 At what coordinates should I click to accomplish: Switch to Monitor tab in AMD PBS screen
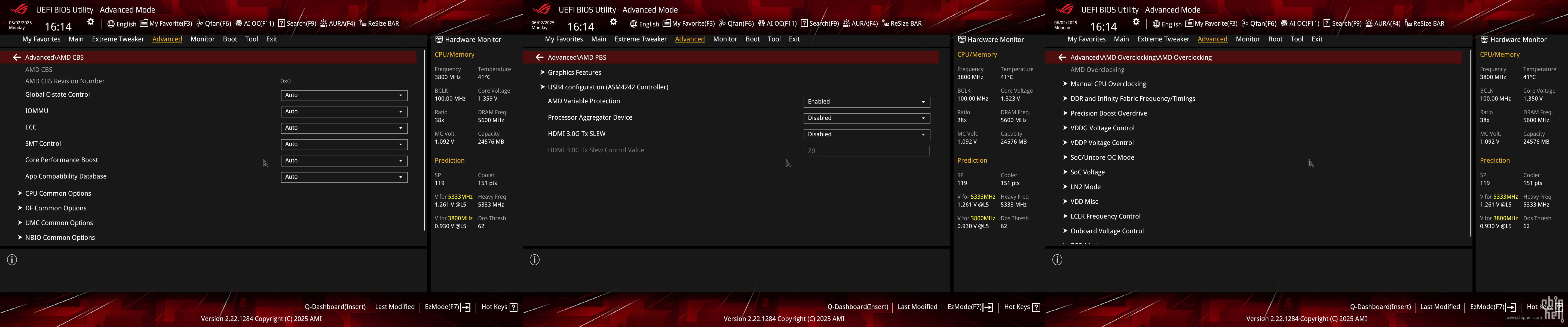725,39
